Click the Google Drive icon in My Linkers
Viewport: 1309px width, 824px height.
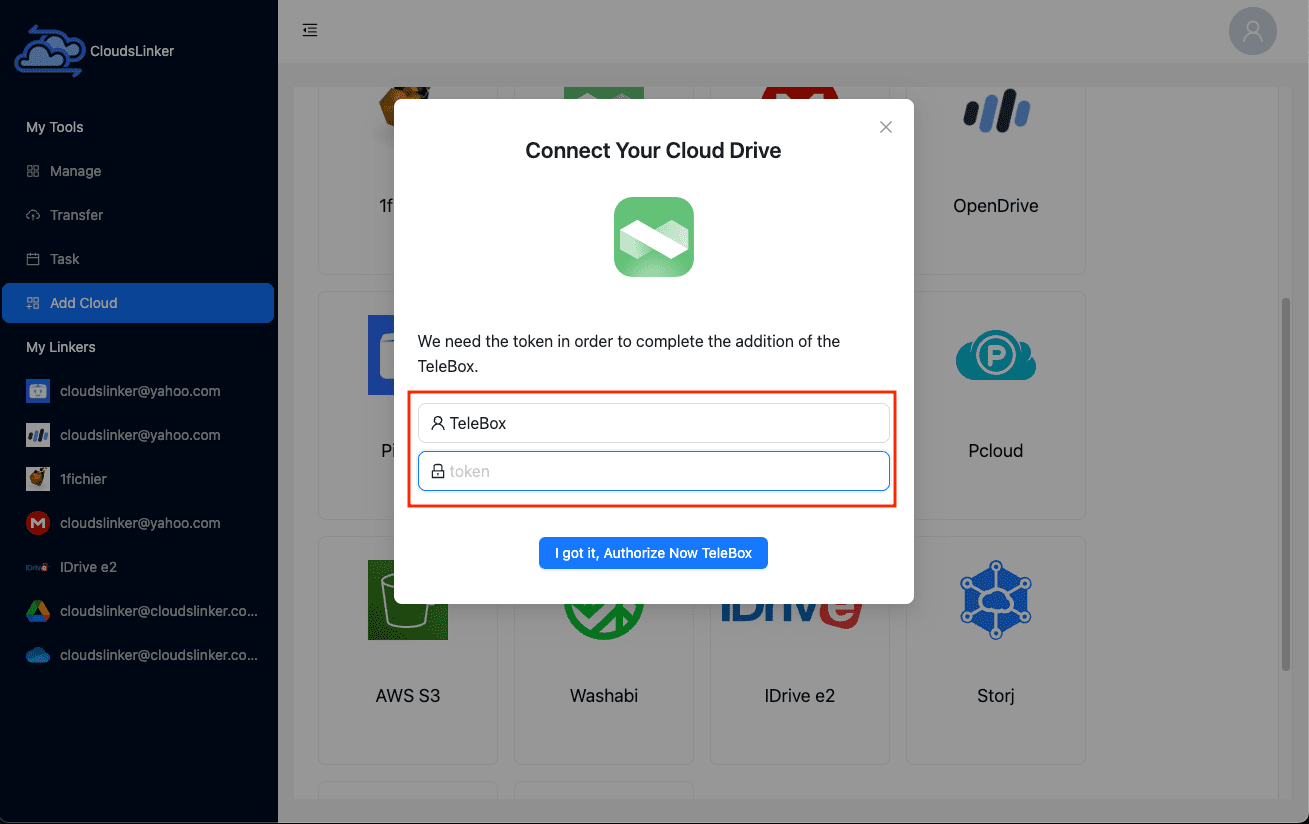pyautogui.click(x=38, y=611)
